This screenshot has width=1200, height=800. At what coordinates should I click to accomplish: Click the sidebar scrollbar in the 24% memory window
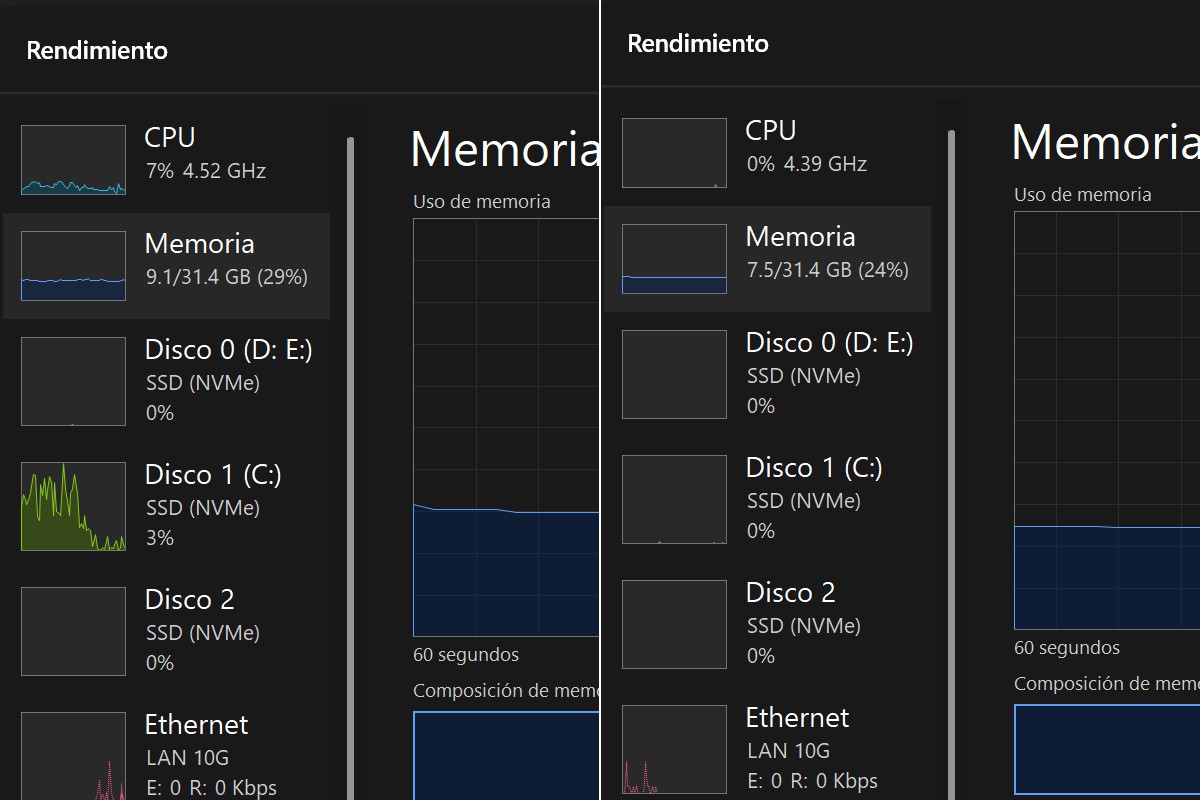tap(951, 465)
